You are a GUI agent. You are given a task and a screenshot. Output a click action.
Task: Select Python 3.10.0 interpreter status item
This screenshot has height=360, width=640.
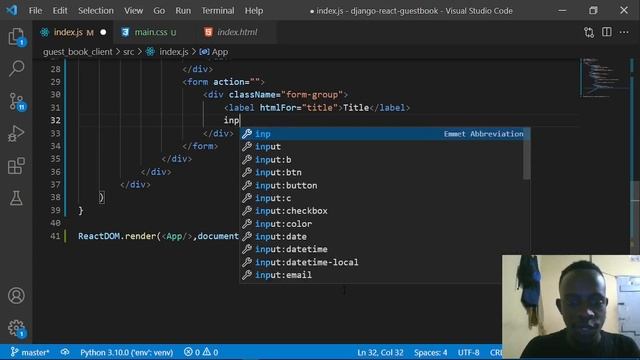click(126, 352)
